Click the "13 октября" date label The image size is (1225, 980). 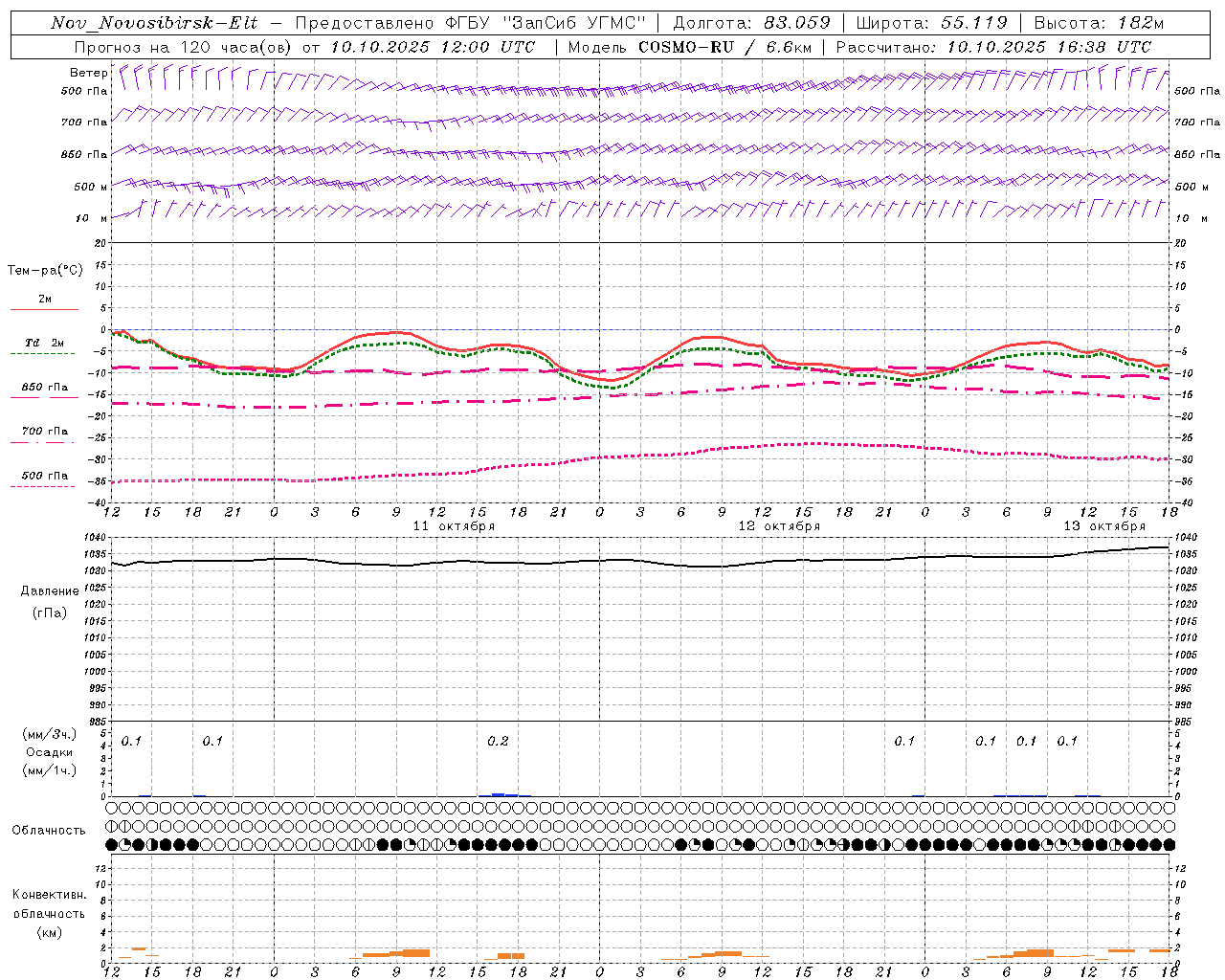click(1104, 526)
